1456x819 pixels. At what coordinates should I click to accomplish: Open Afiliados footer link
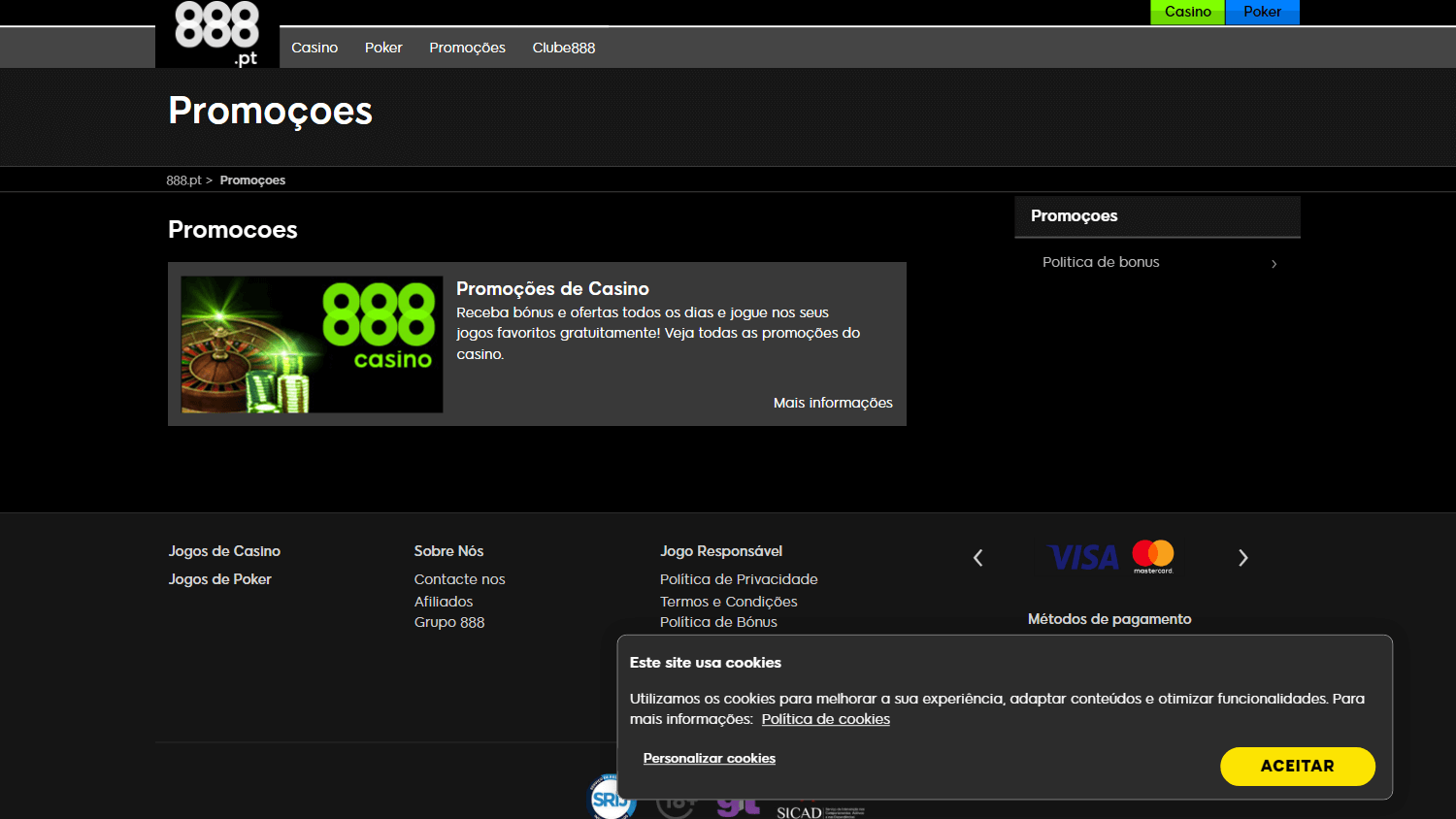(444, 602)
